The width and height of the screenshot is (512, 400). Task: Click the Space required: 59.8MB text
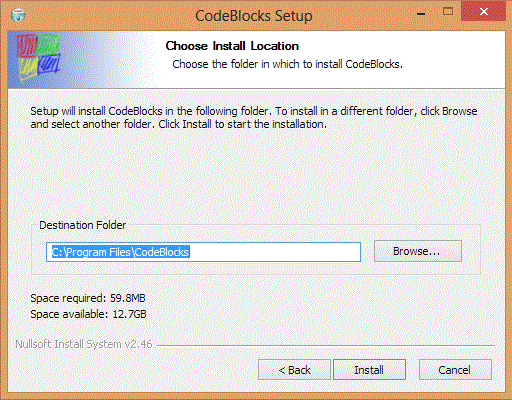(x=88, y=298)
